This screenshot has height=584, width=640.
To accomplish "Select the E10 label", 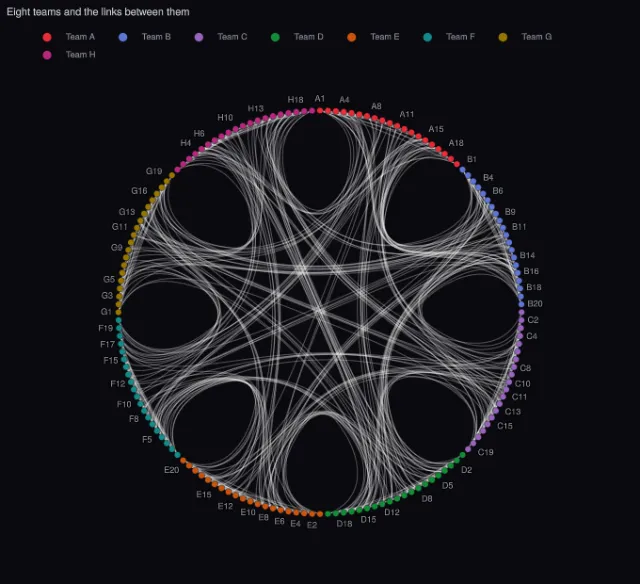I will (248, 512).
